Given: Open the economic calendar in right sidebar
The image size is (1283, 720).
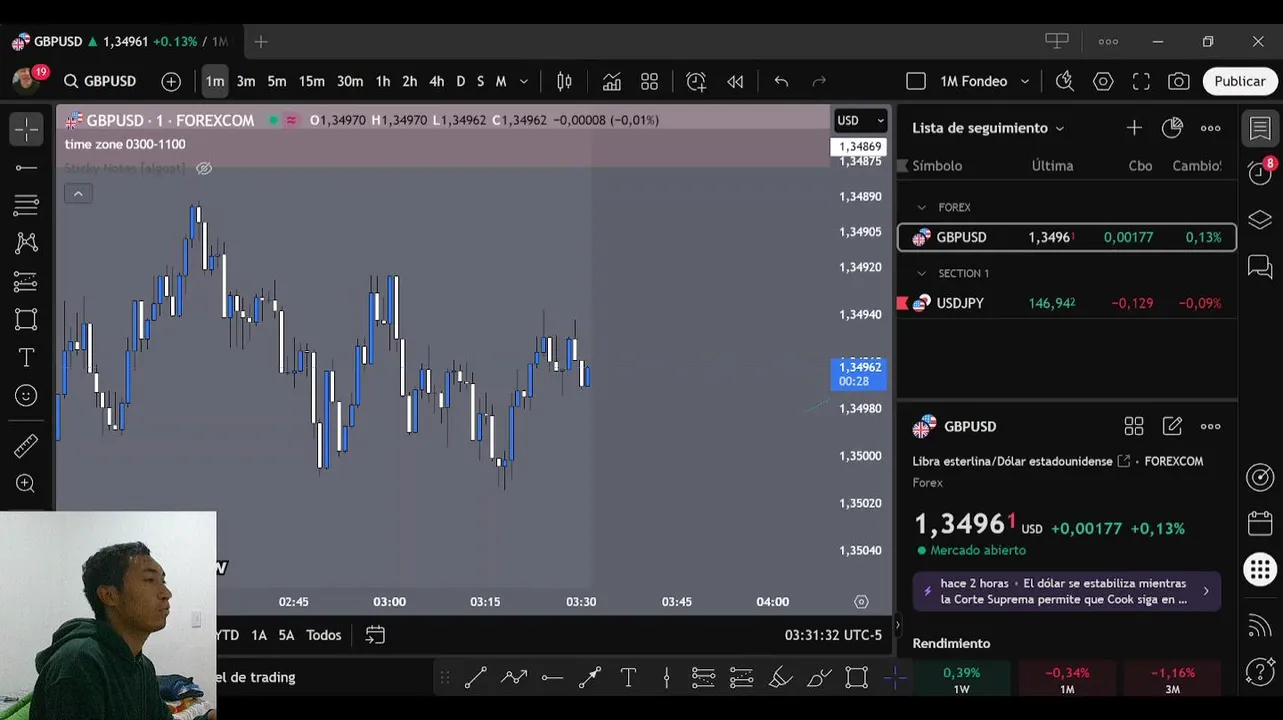Looking at the screenshot, I should tap(1260, 523).
